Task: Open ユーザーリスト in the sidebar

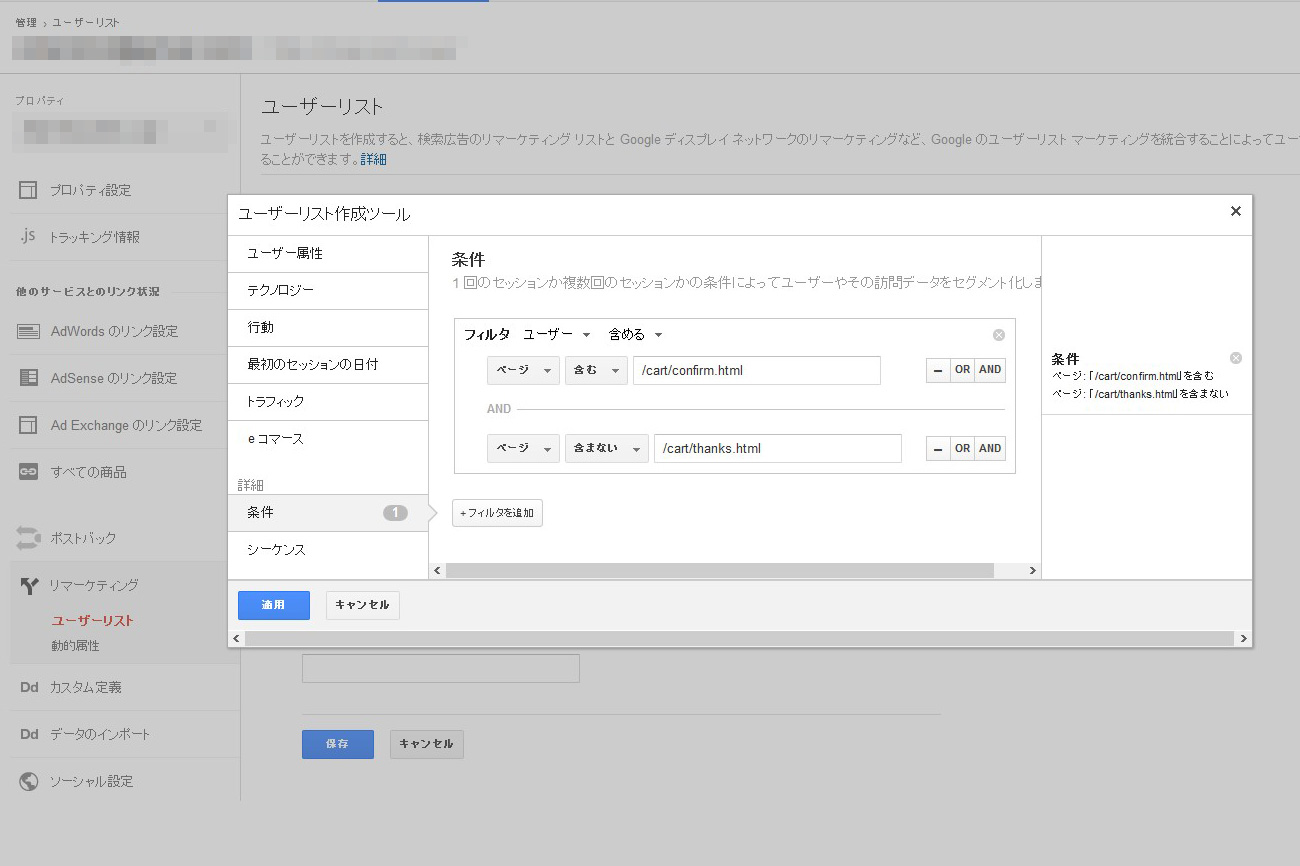Action: tap(92, 621)
